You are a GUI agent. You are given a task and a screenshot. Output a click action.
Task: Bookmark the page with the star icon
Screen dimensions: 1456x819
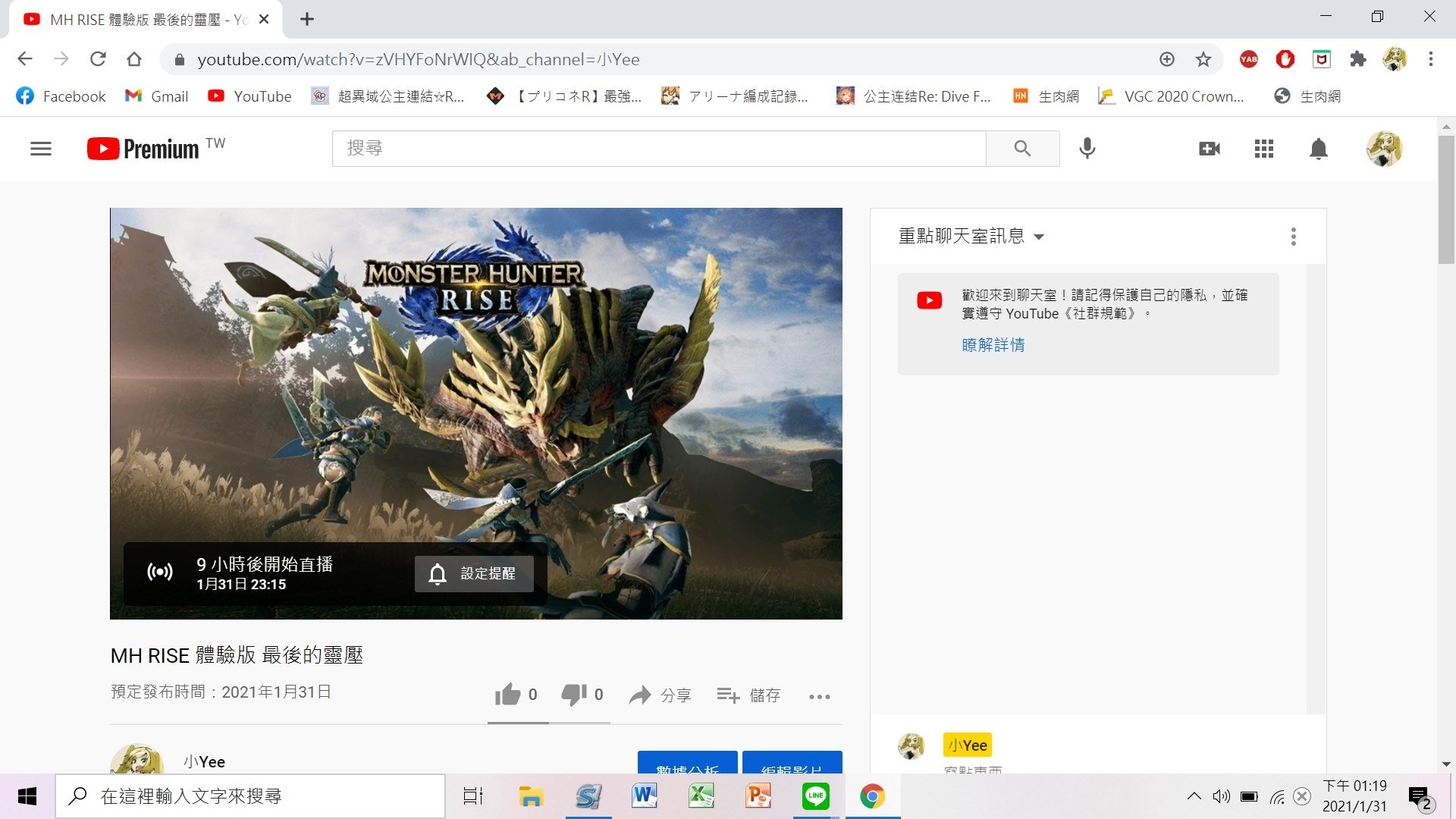[x=1203, y=59]
